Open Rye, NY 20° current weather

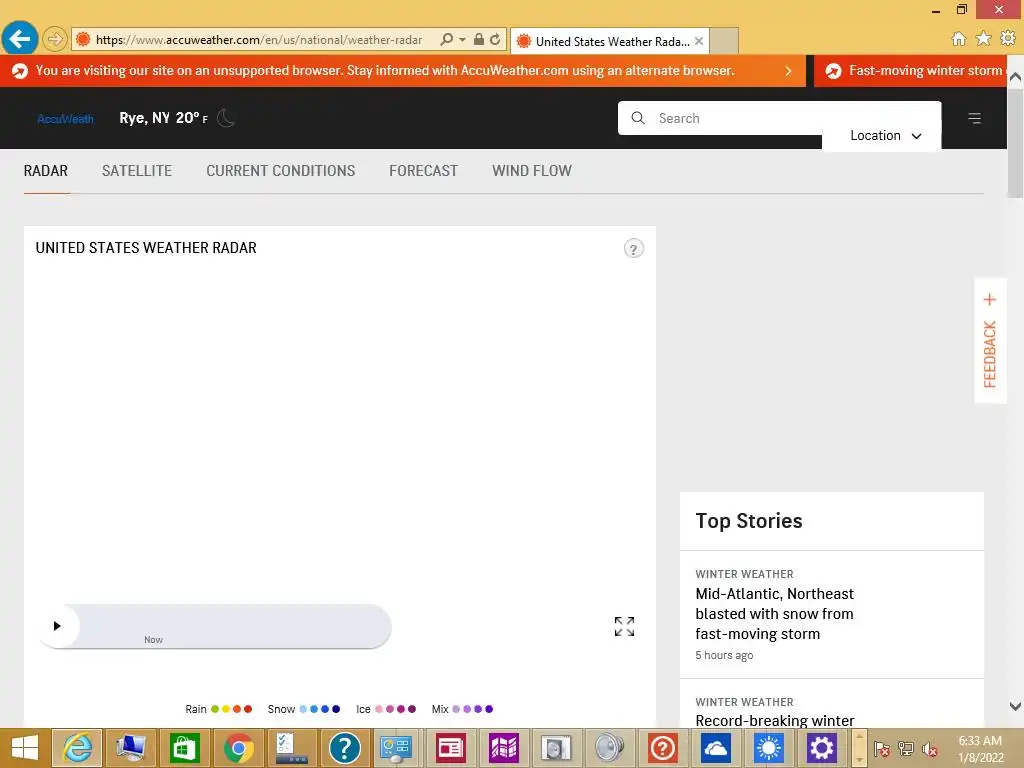tap(163, 118)
